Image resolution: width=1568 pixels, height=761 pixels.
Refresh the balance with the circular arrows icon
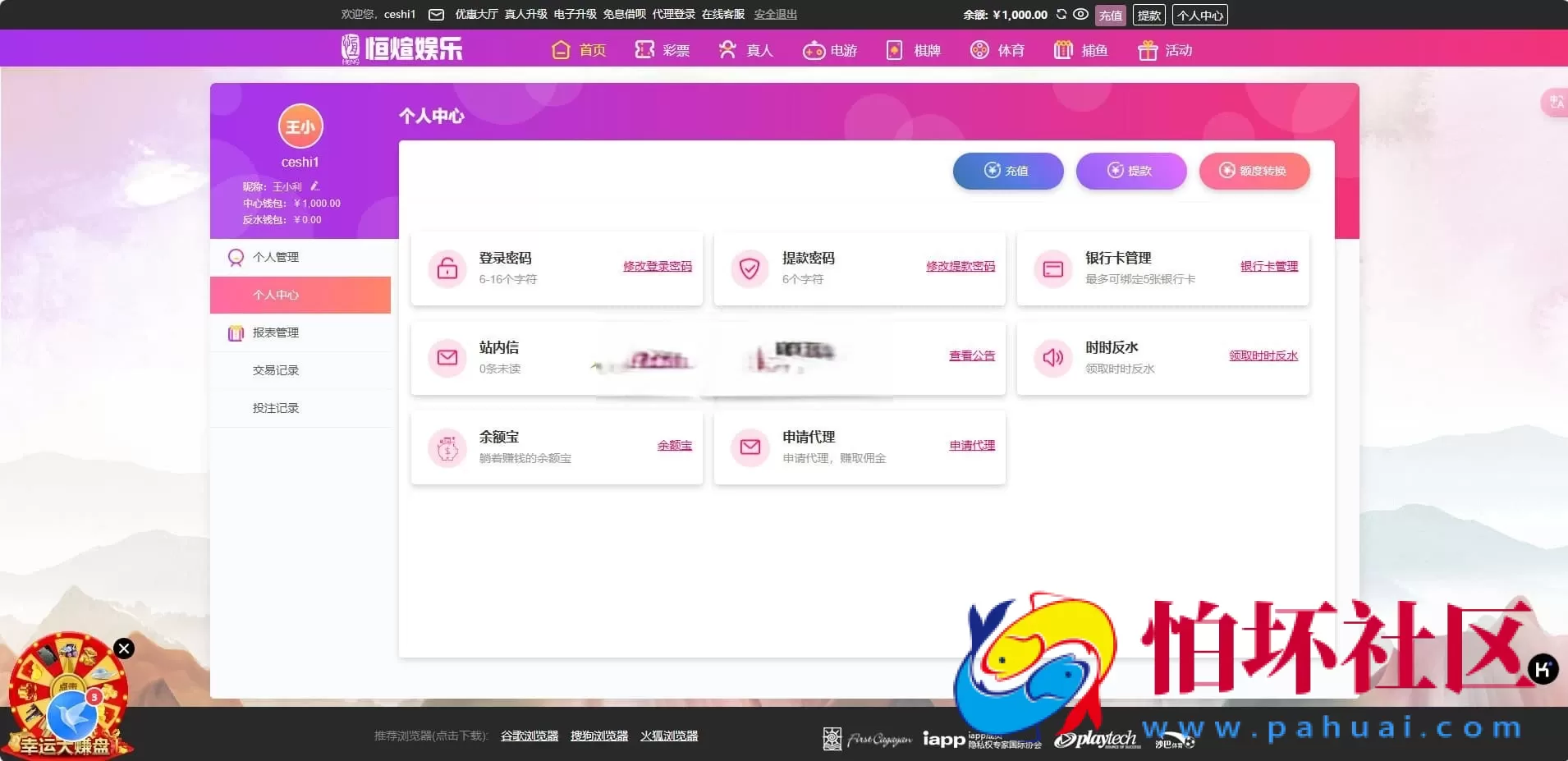click(1062, 14)
